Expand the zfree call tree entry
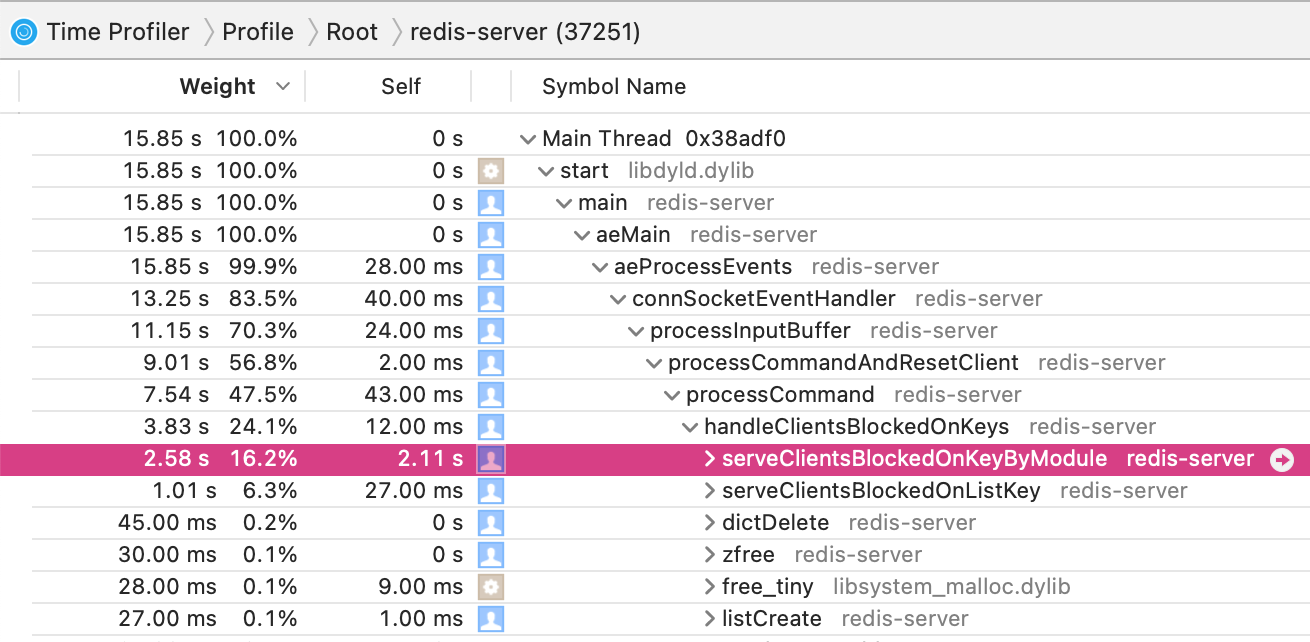This screenshot has height=642, width=1310. (709, 555)
